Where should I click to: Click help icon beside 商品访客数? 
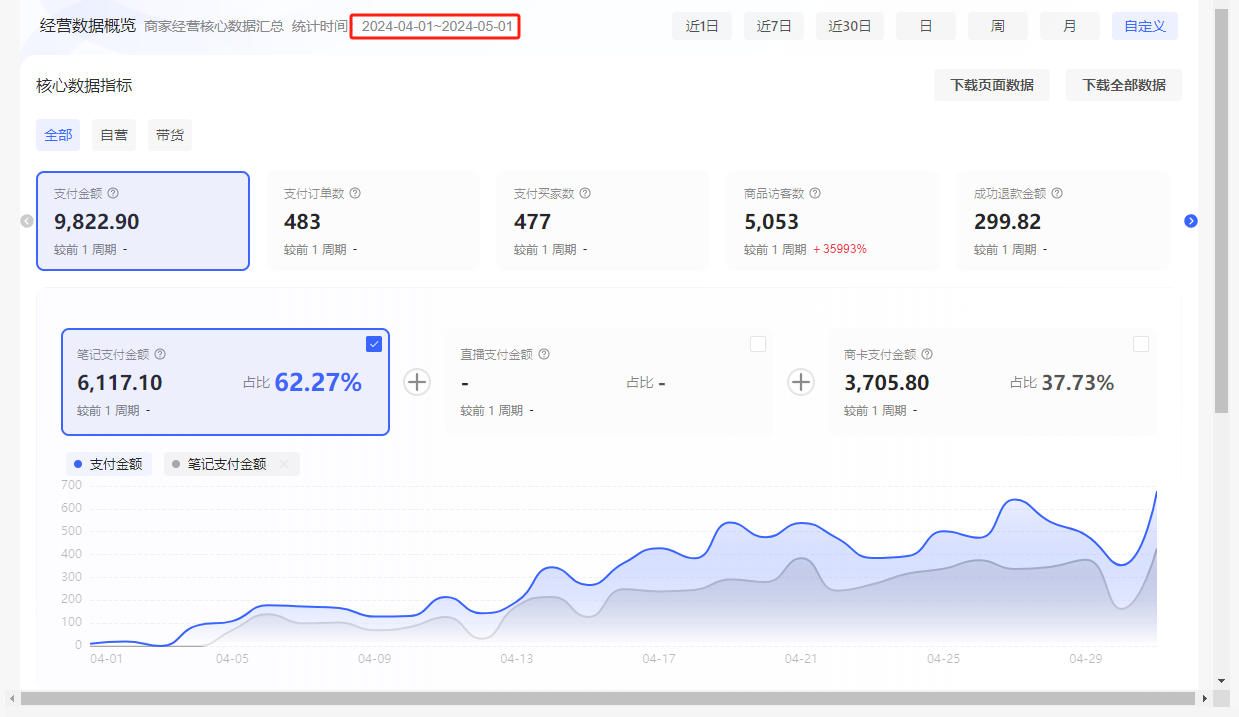pos(815,194)
